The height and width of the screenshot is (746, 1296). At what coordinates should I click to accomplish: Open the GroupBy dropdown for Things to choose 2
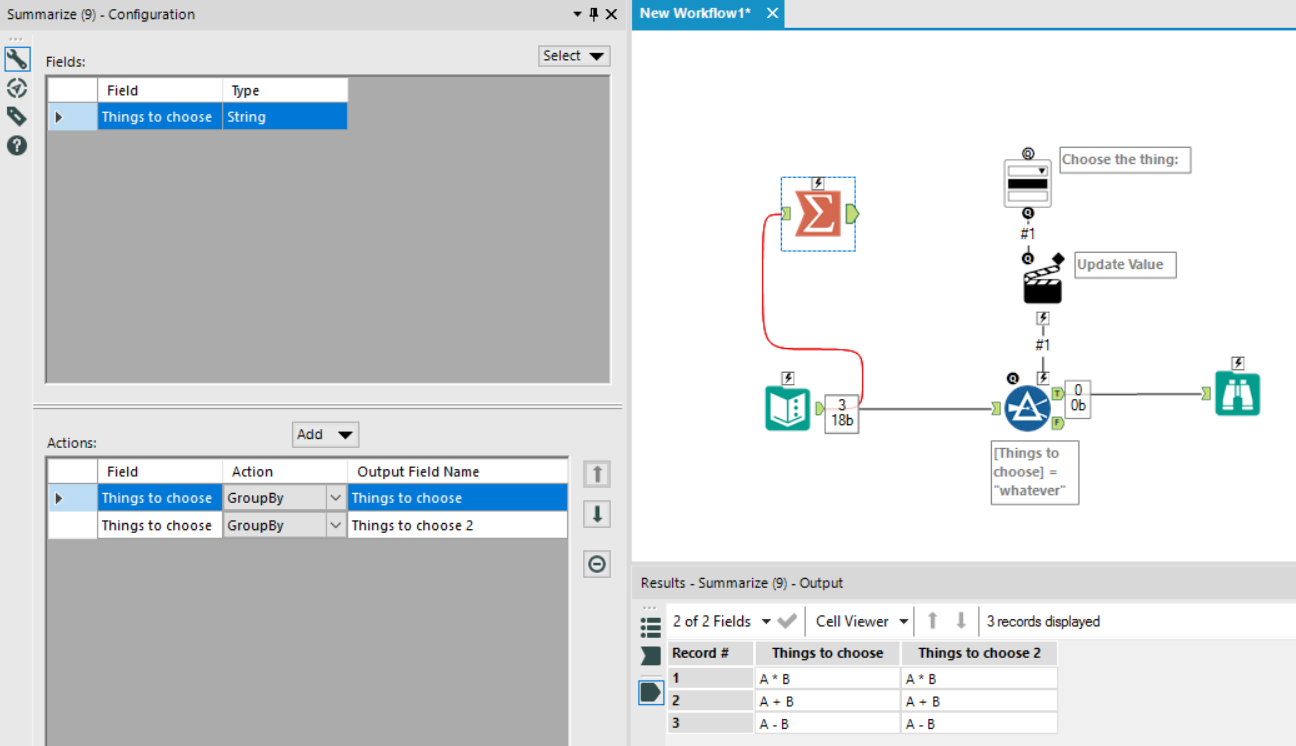coord(336,525)
